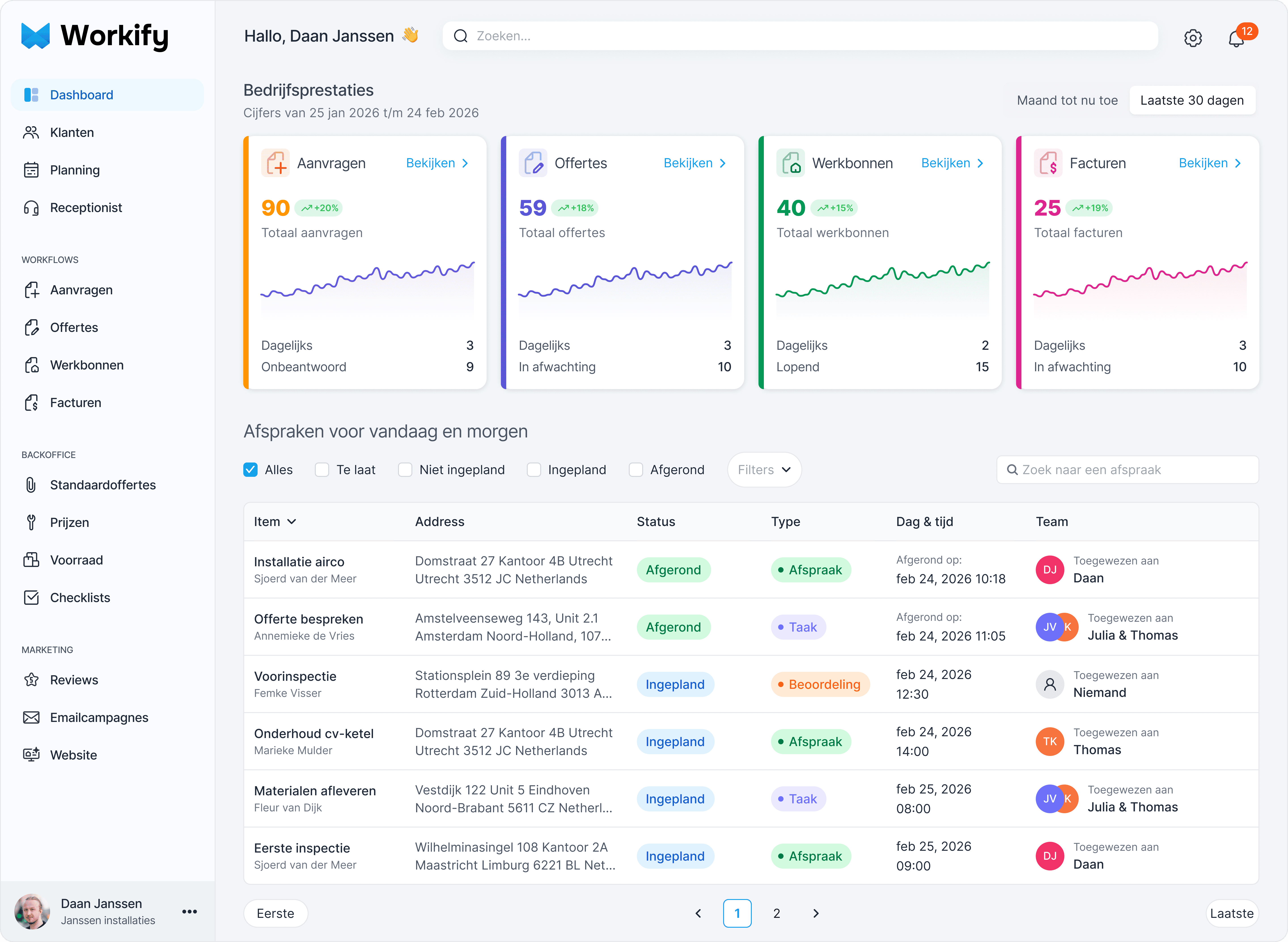Viewport: 1288px width, 942px height.
Task: Click the Address column header
Action: 440,522
